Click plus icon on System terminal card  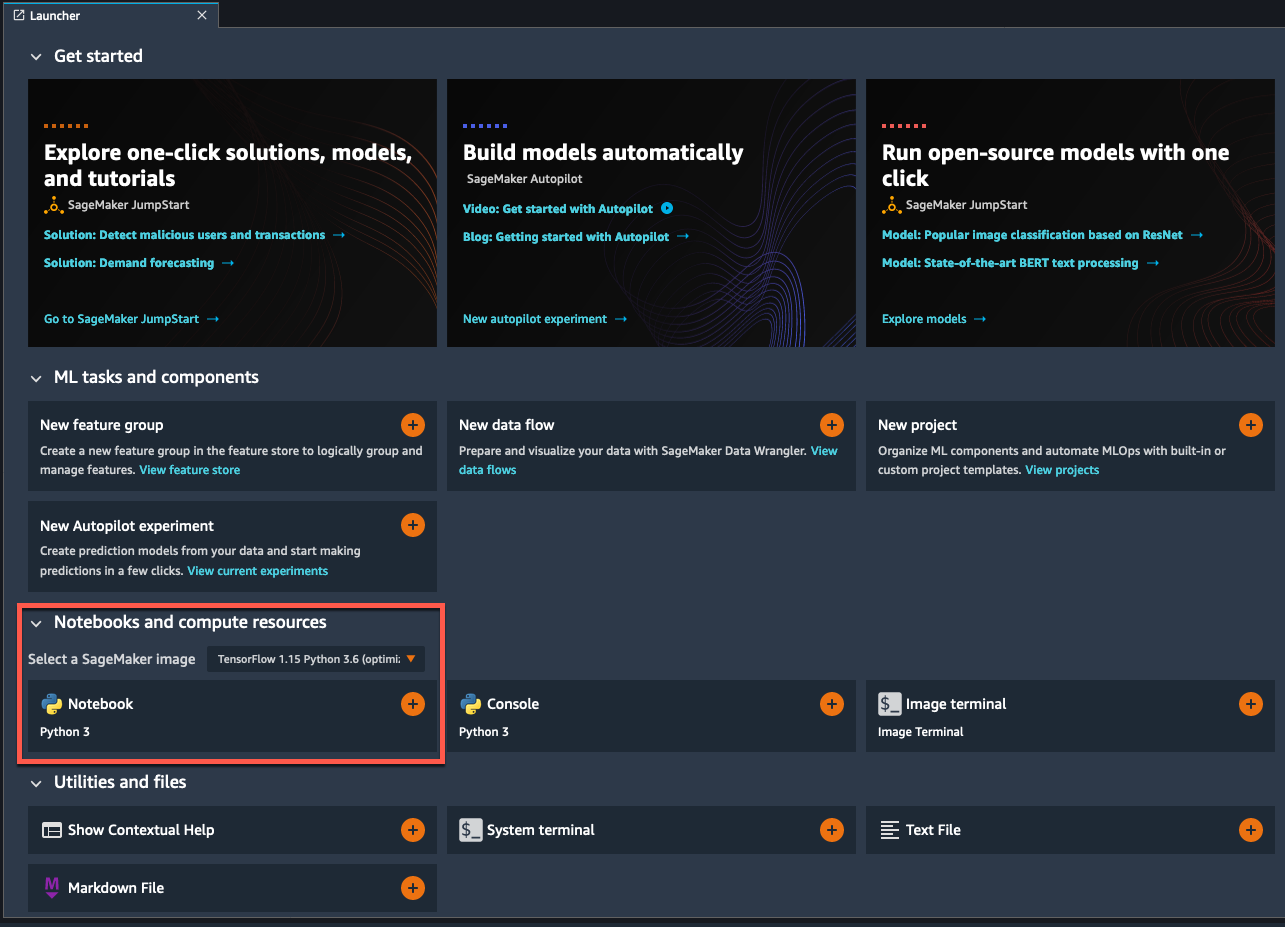coord(832,830)
